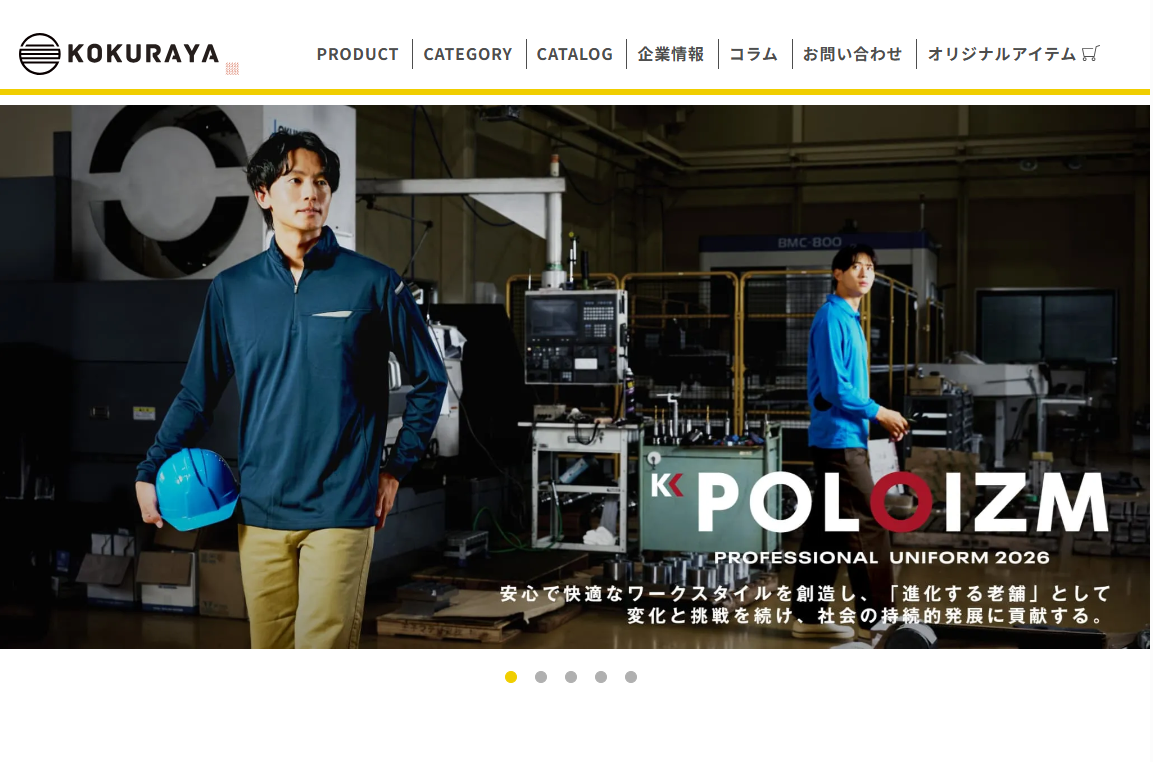Switch to the second carousel slide dot
Screen dimensions: 1153x762
[x=541, y=677]
